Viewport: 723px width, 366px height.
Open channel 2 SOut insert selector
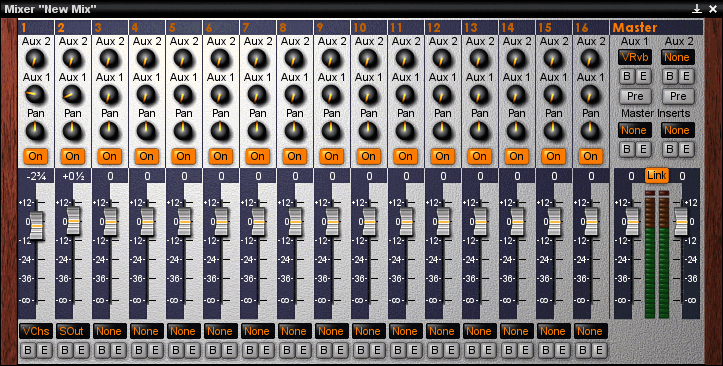point(73,331)
